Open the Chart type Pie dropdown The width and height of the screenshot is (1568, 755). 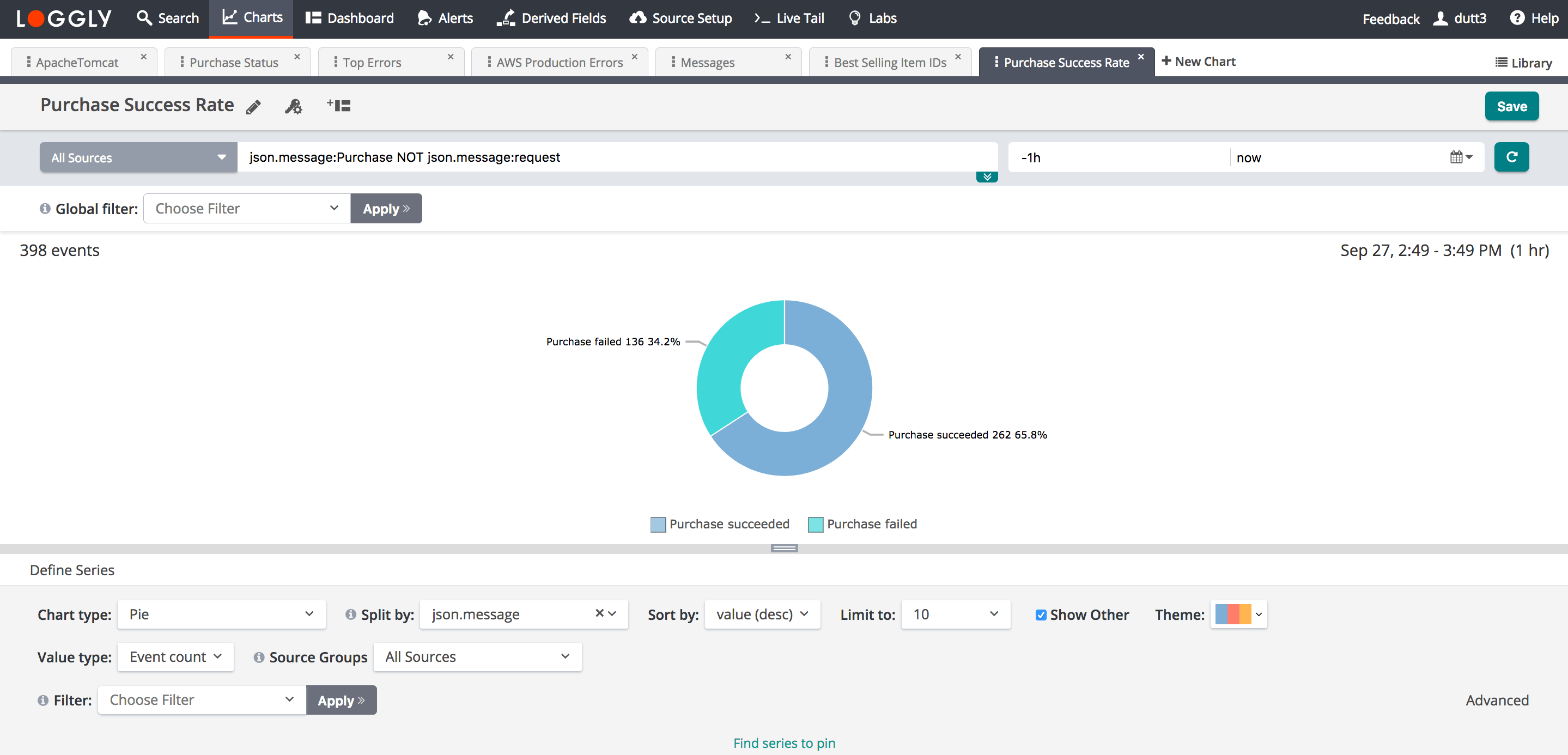pos(221,614)
